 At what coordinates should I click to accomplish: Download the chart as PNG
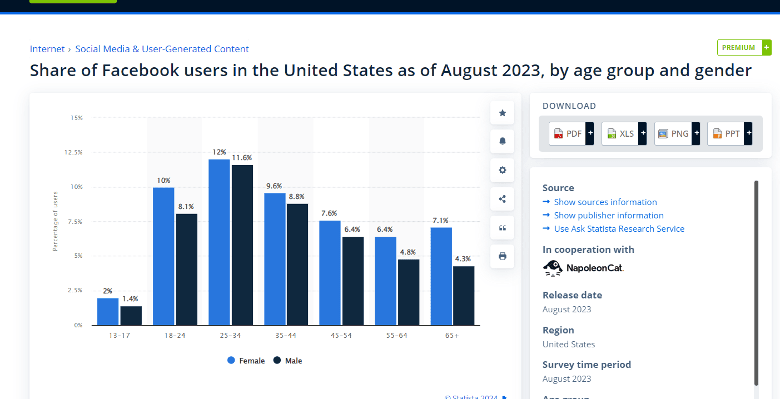click(x=677, y=133)
